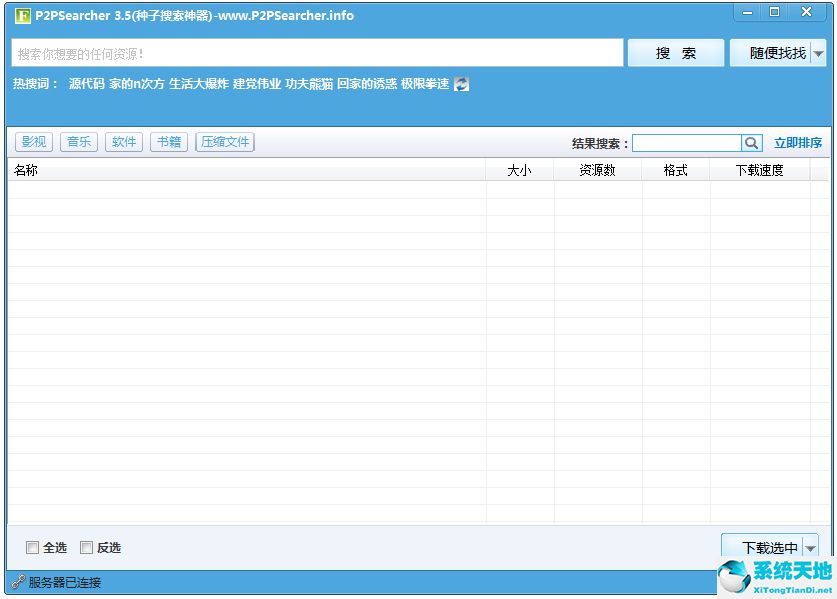This screenshot has height=599, width=837.
Task: Maximize the P2PSearcher window
Action: [775, 12]
